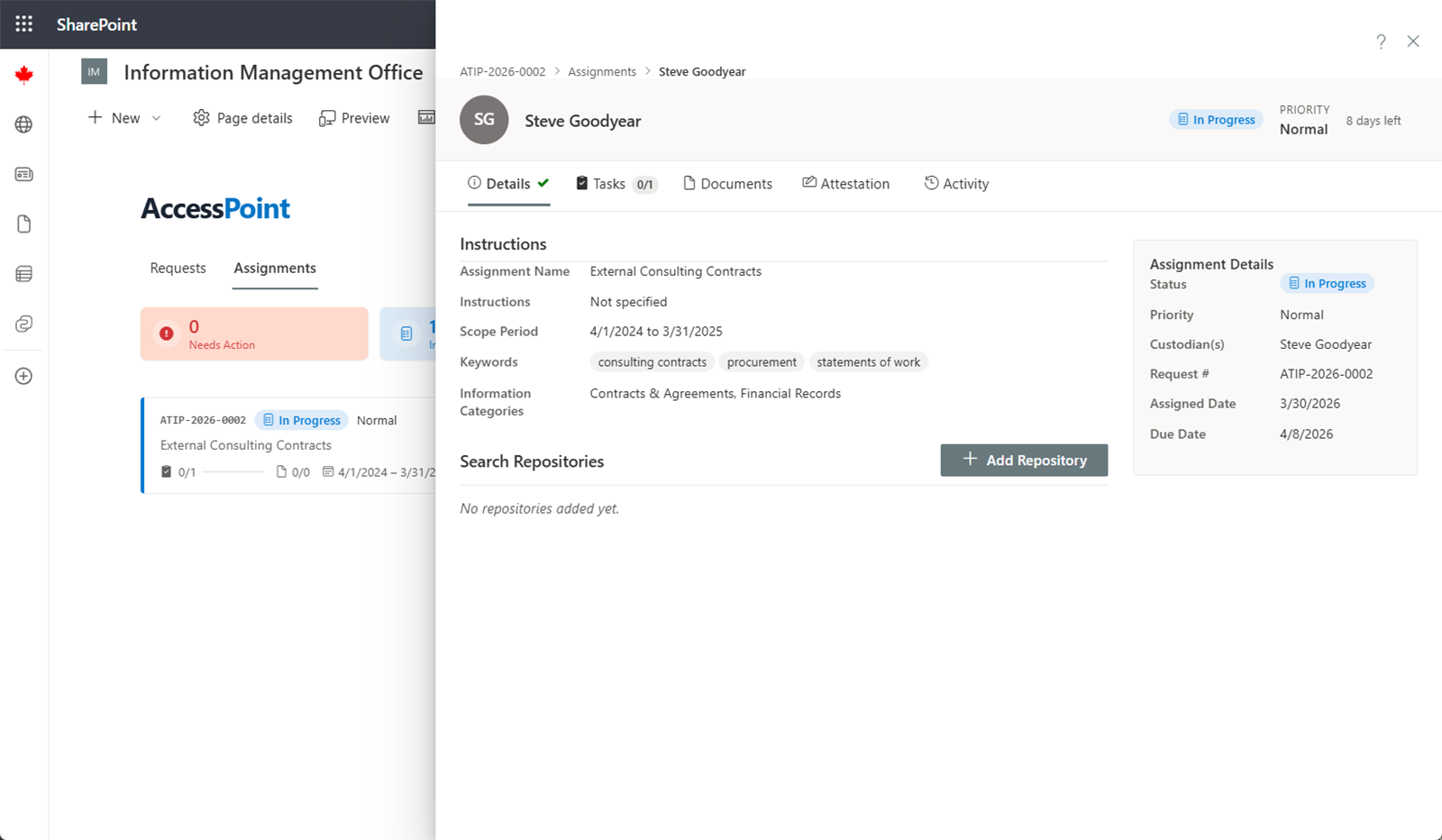1442x840 pixels.
Task: Open the news icon in sidebar
Action: (x=24, y=174)
